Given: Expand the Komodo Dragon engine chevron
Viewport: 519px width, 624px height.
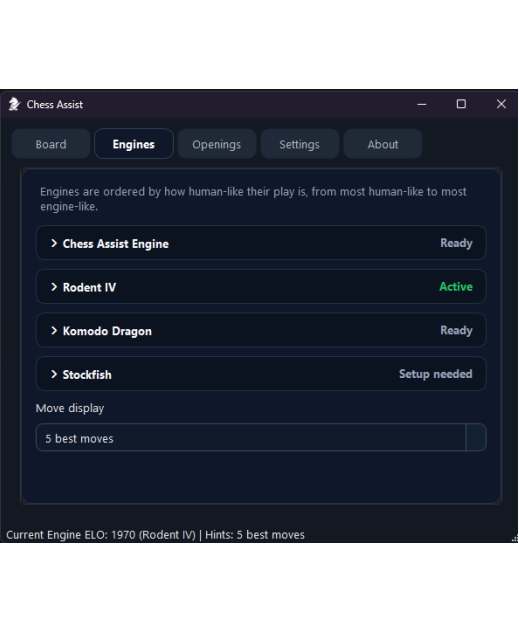Looking at the screenshot, I should click(54, 331).
